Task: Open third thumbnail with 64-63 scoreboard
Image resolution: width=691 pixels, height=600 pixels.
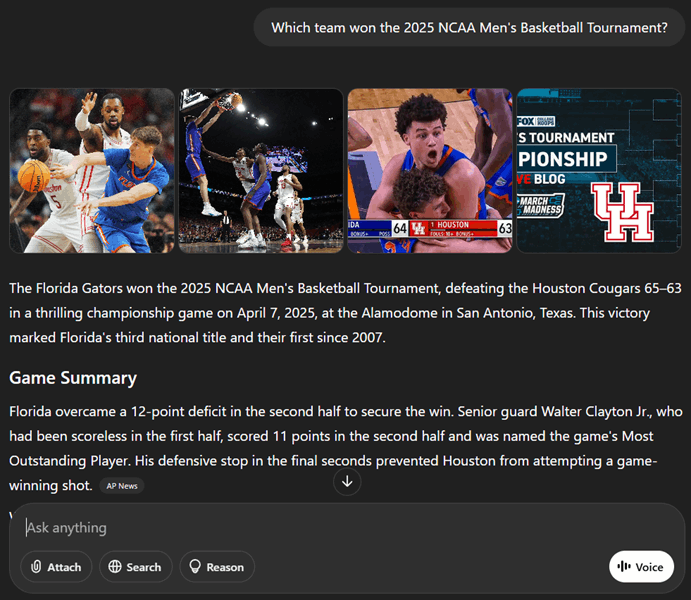Action: [430, 171]
